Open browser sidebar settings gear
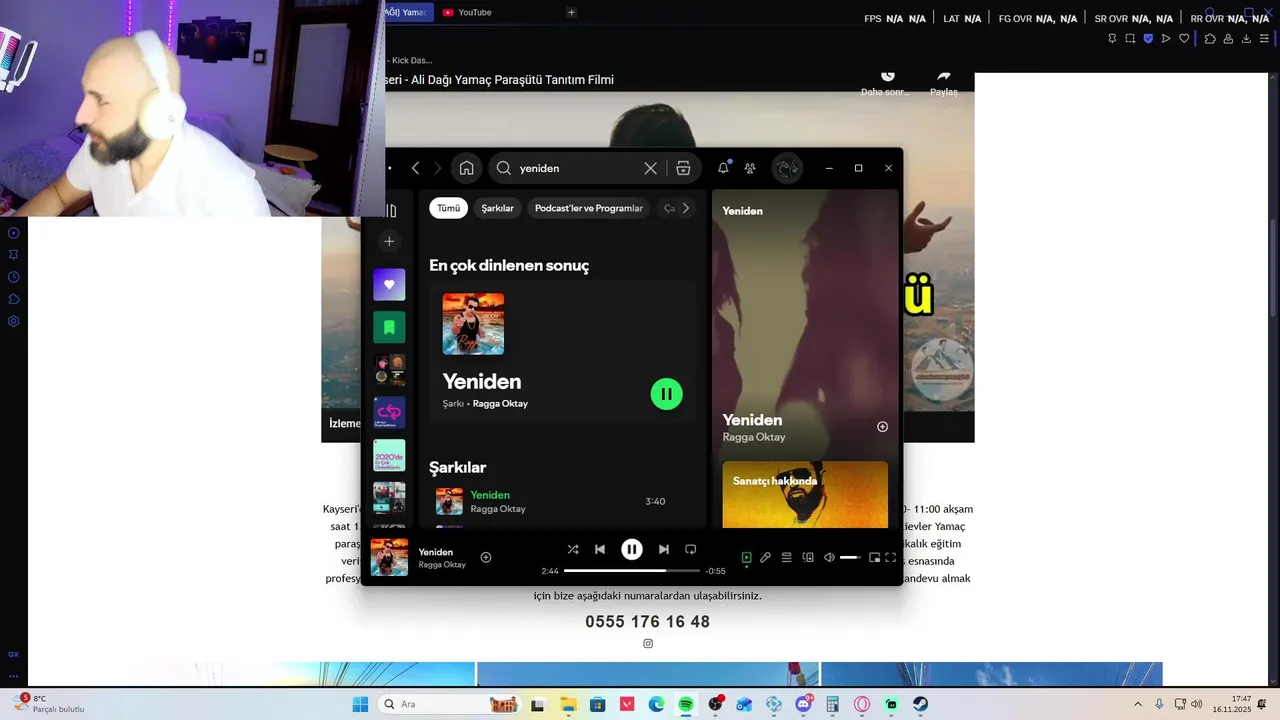This screenshot has height=720, width=1280. pyautogui.click(x=14, y=321)
